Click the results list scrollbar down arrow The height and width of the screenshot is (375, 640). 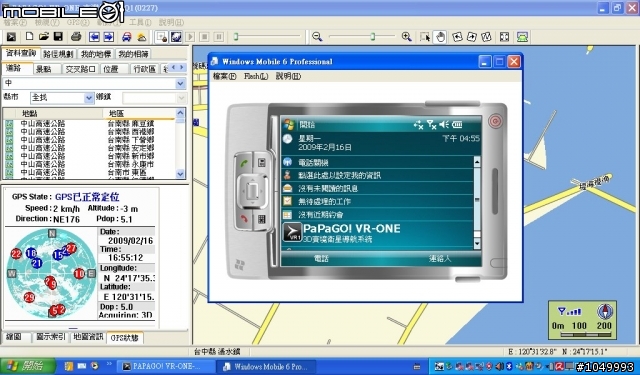click(x=180, y=174)
